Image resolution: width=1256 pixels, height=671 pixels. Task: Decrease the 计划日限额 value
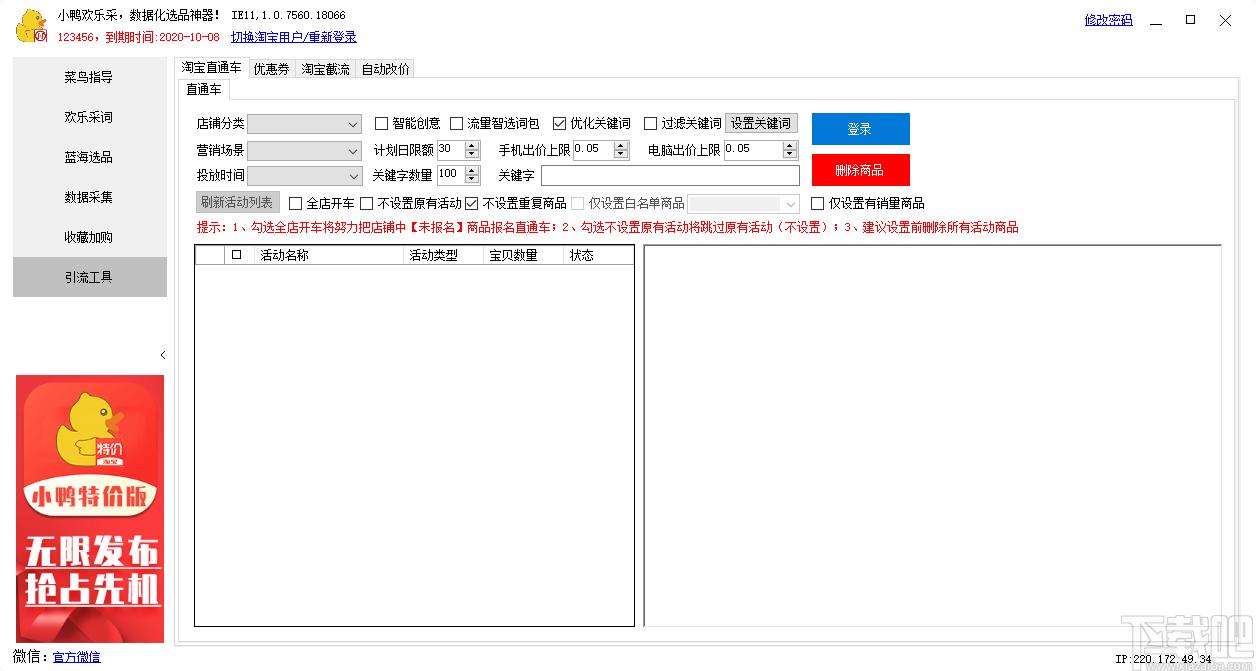pos(472,154)
